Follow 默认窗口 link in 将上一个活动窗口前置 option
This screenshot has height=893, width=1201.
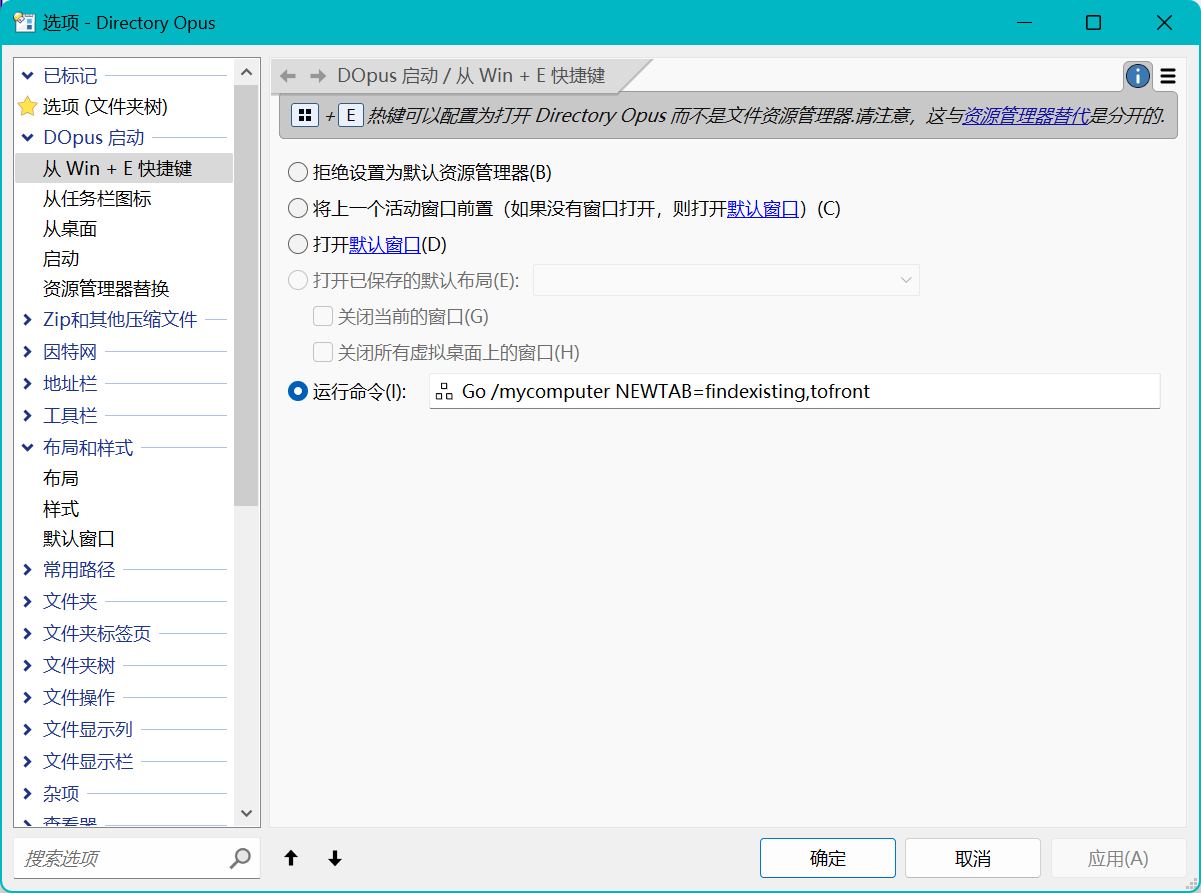click(x=763, y=208)
